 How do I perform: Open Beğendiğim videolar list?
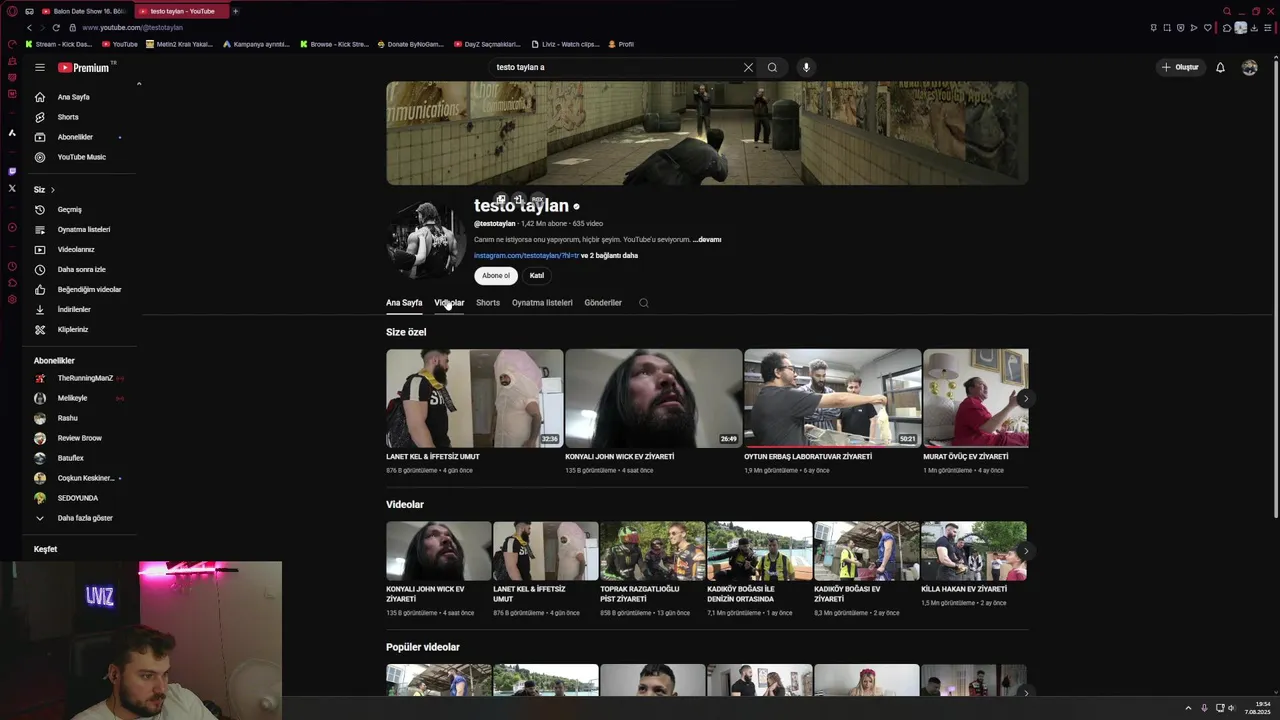click(81, 289)
